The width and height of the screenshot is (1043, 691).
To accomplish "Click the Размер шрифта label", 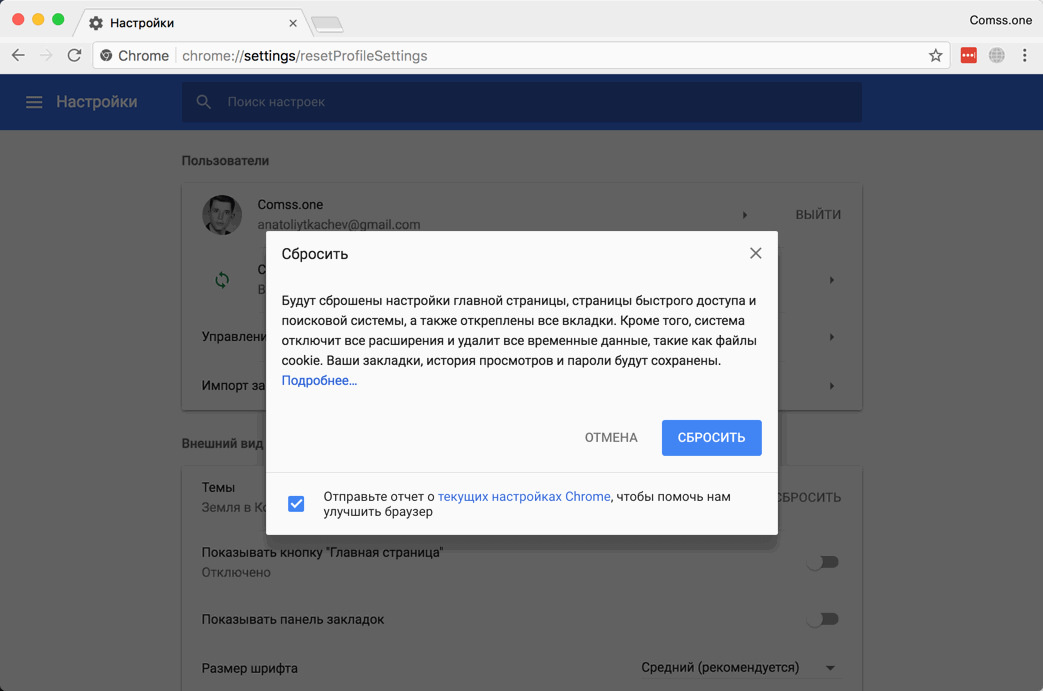I will coord(249,668).
